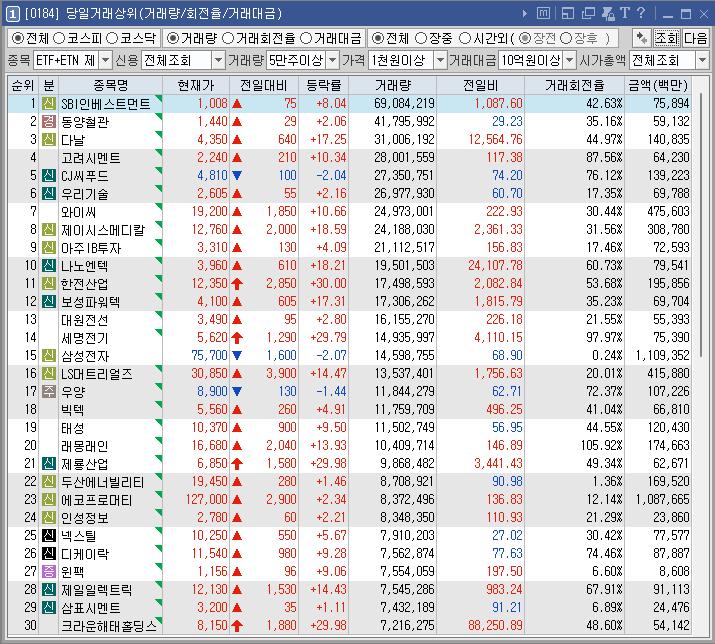Image resolution: width=715 pixels, height=644 pixels.
Task: Click the down triangle on CJ씨푸드 row
Action: pos(237,175)
